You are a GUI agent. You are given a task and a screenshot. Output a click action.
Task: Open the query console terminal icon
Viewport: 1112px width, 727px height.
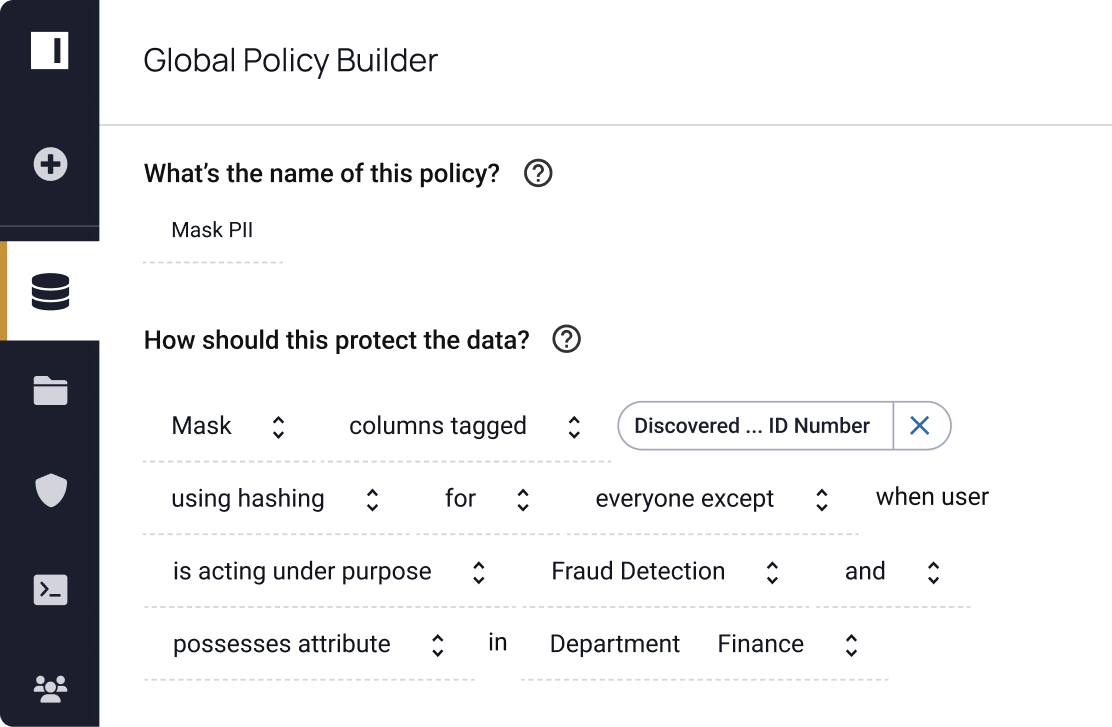[50, 590]
